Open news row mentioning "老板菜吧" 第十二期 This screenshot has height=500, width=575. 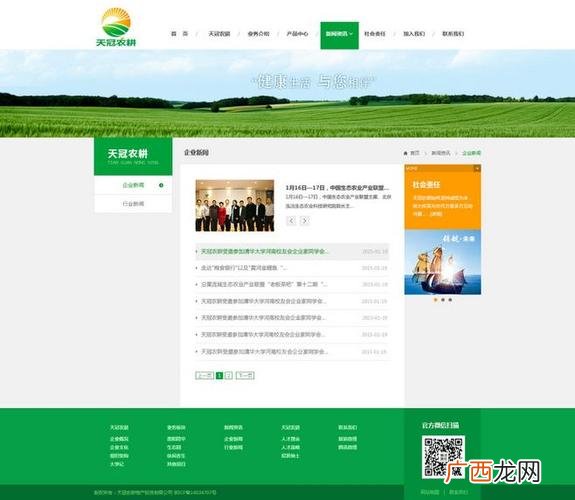pos(292,285)
